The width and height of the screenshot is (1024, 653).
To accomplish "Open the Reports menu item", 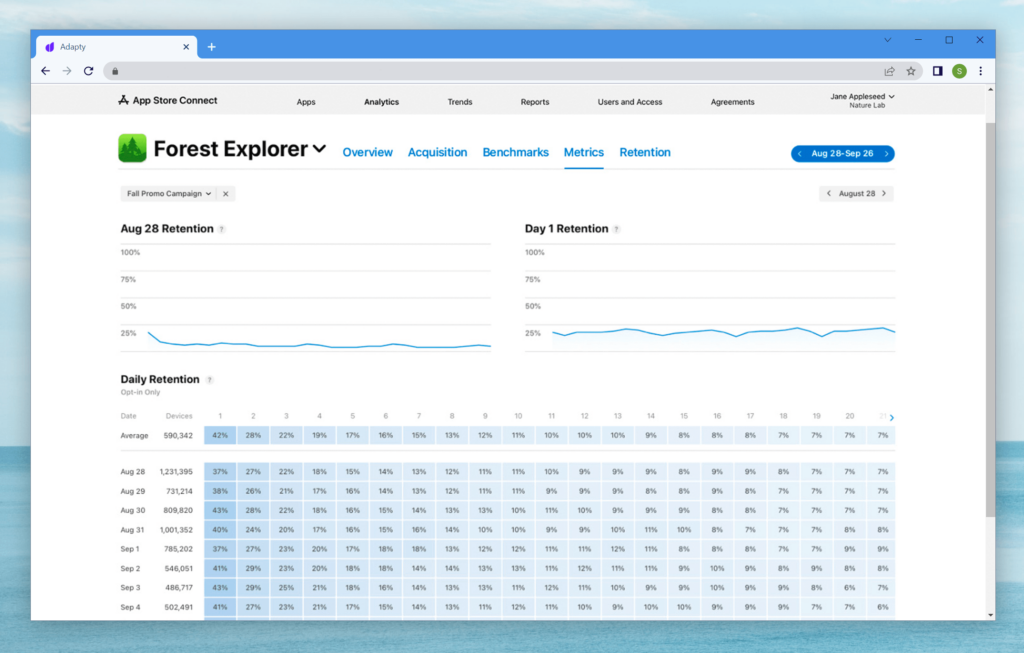I will tap(535, 102).
